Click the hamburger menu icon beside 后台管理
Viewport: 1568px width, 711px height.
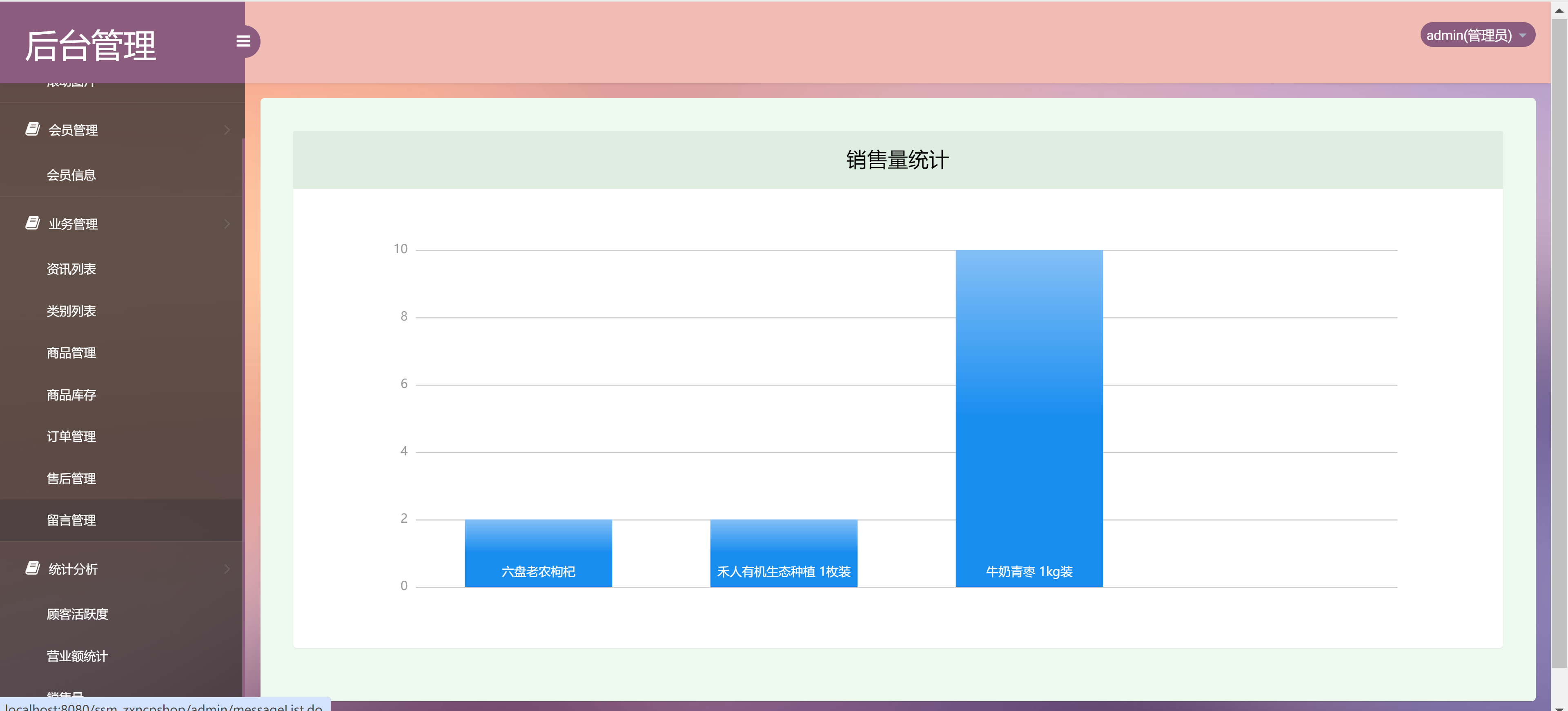[x=243, y=41]
